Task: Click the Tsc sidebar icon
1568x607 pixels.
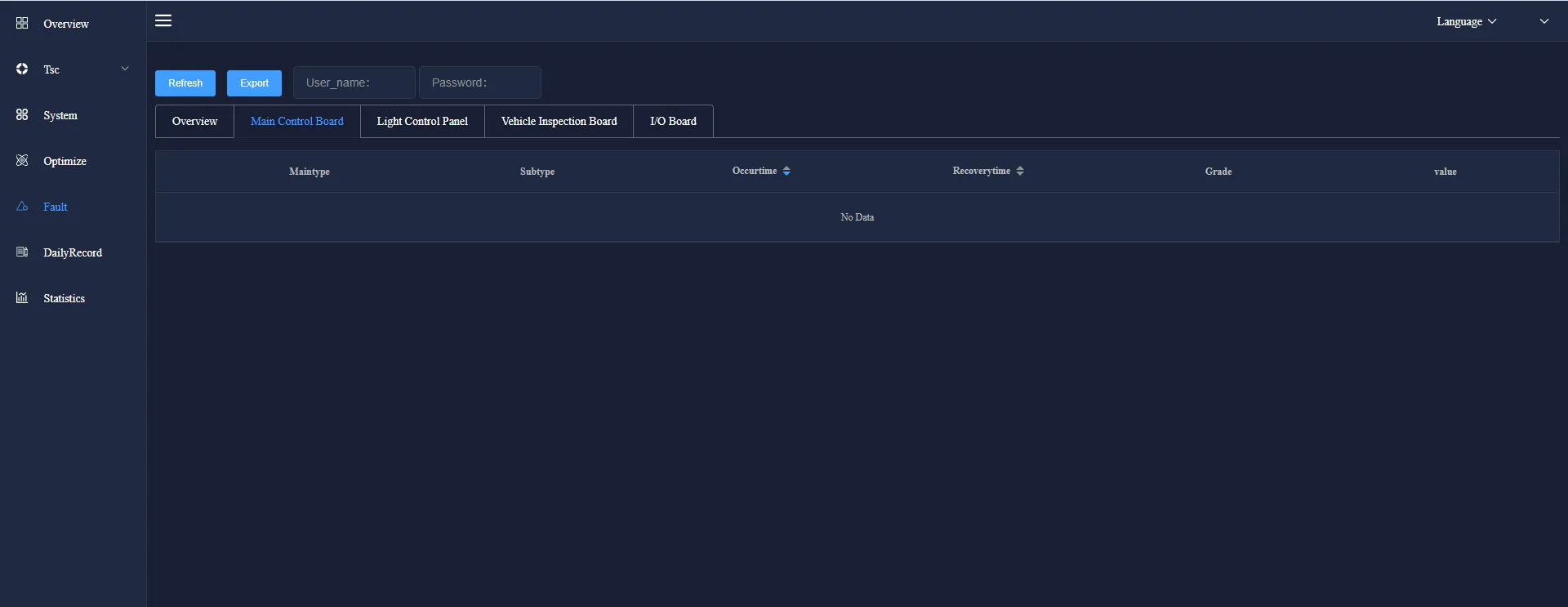Action: click(22, 69)
